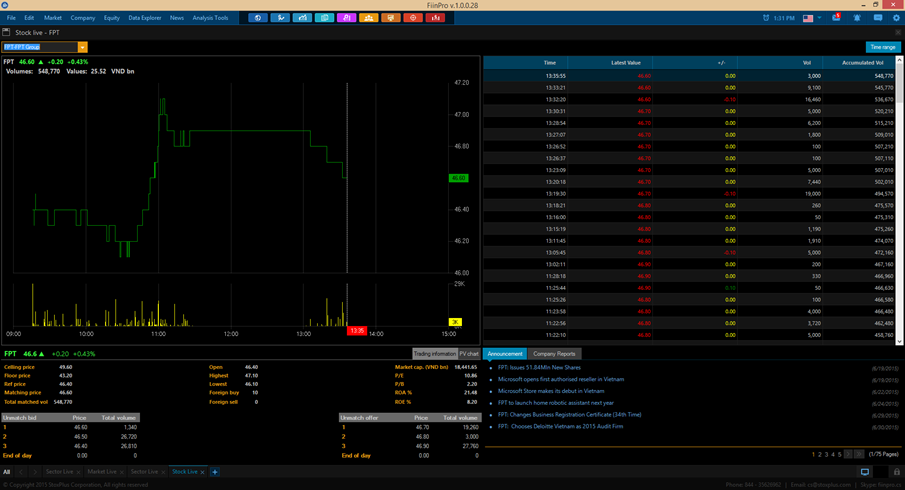This screenshot has width=905, height=490.
Task: Click the FPT-FPT Group ticker input field
Action: tap(40, 47)
